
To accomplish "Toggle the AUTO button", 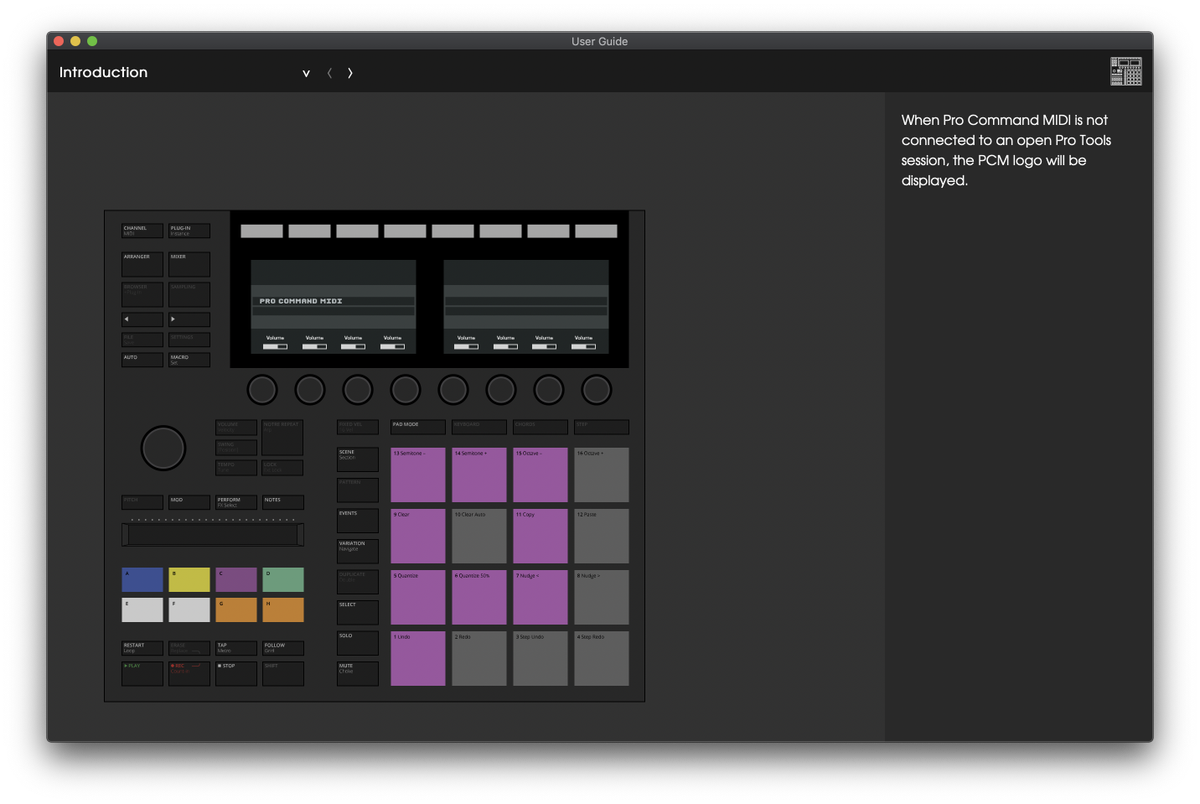I will click(x=142, y=360).
